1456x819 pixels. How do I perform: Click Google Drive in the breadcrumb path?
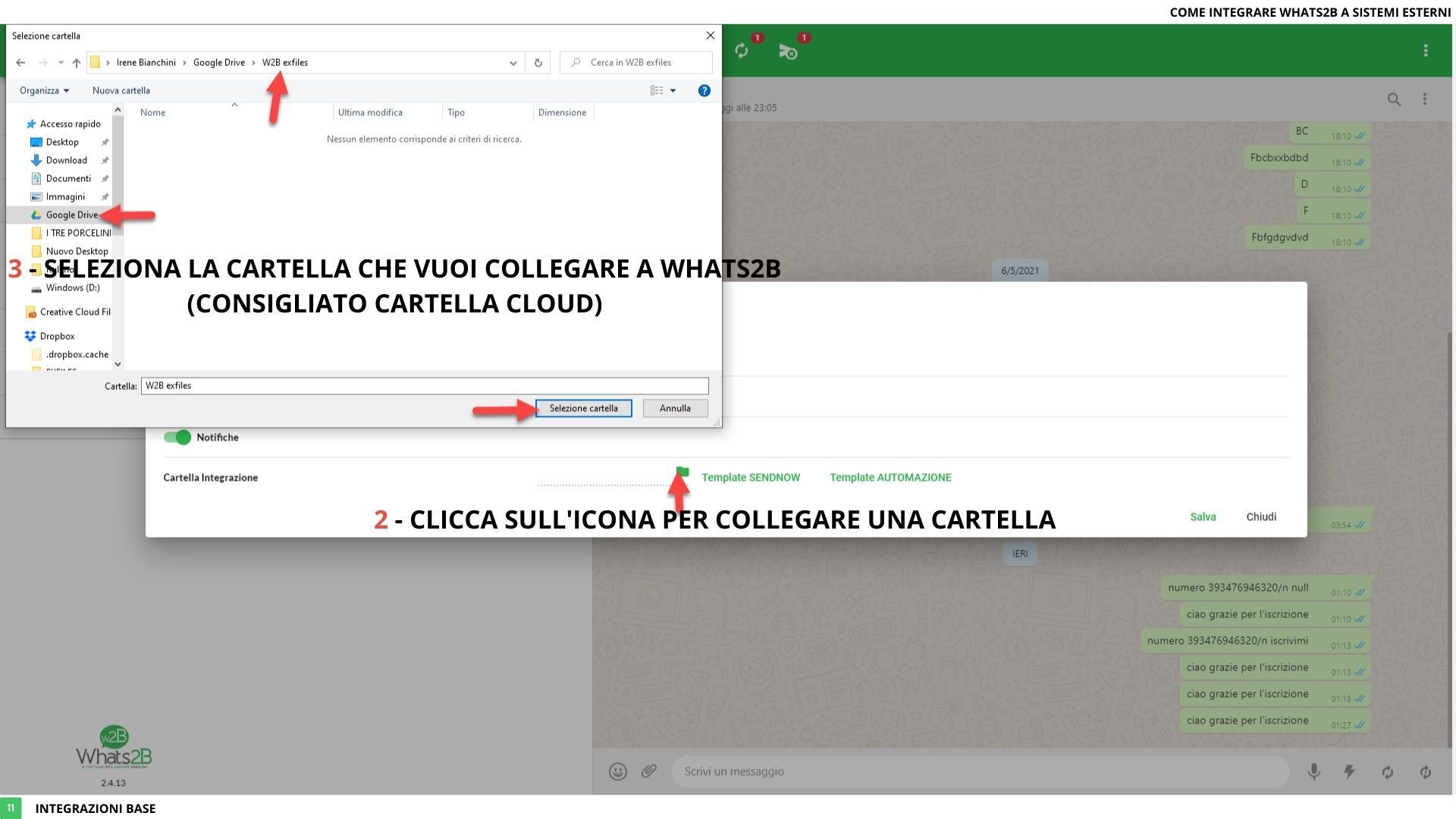click(219, 62)
